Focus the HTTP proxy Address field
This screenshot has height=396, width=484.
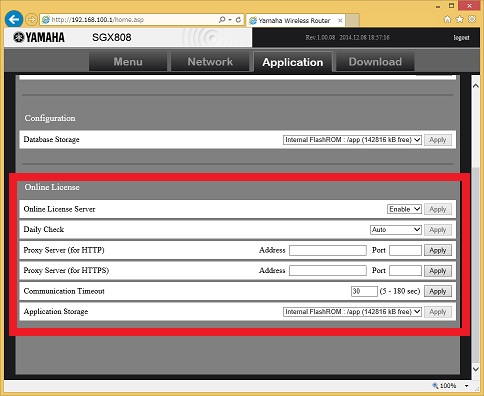(x=328, y=250)
